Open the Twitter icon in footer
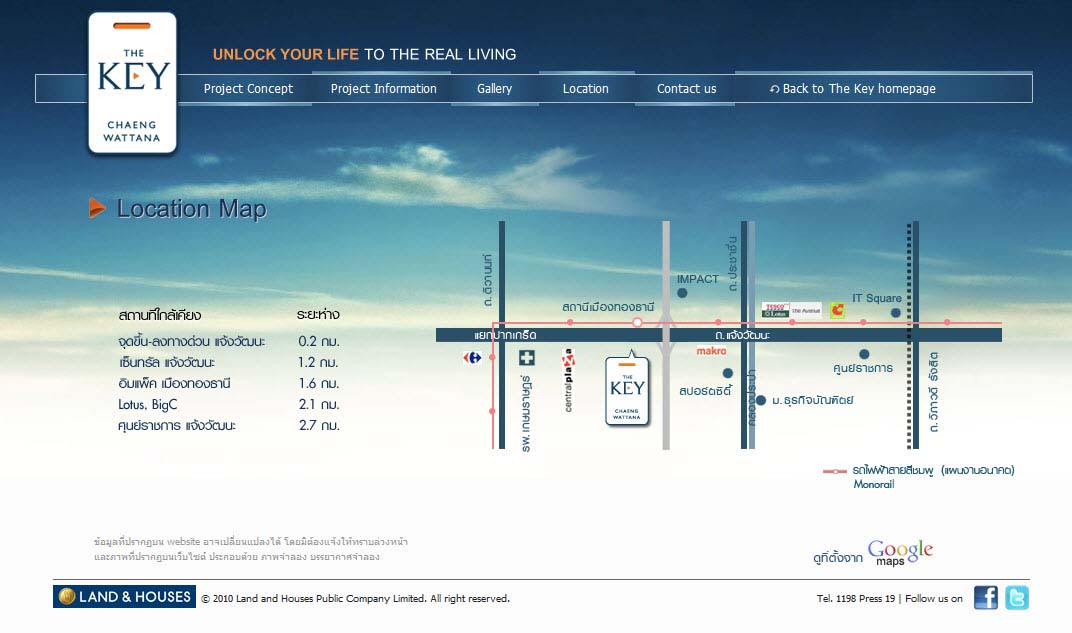The image size is (1072, 633). [1016, 598]
